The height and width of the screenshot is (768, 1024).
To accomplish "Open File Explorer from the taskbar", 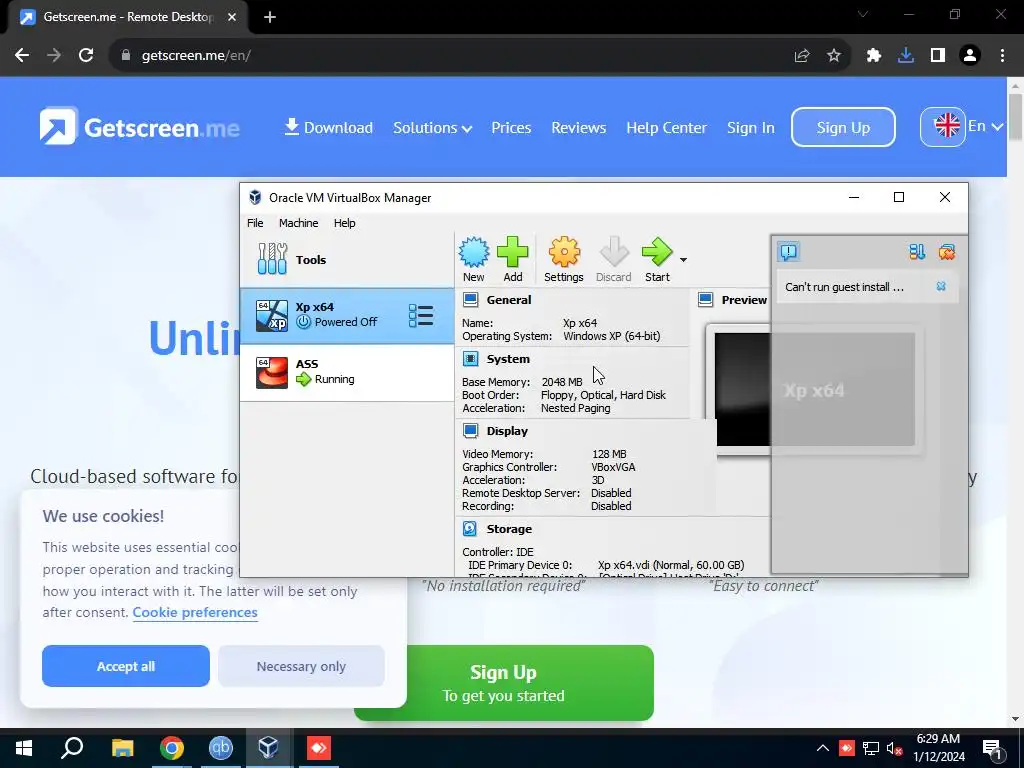I will click(x=122, y=748).
